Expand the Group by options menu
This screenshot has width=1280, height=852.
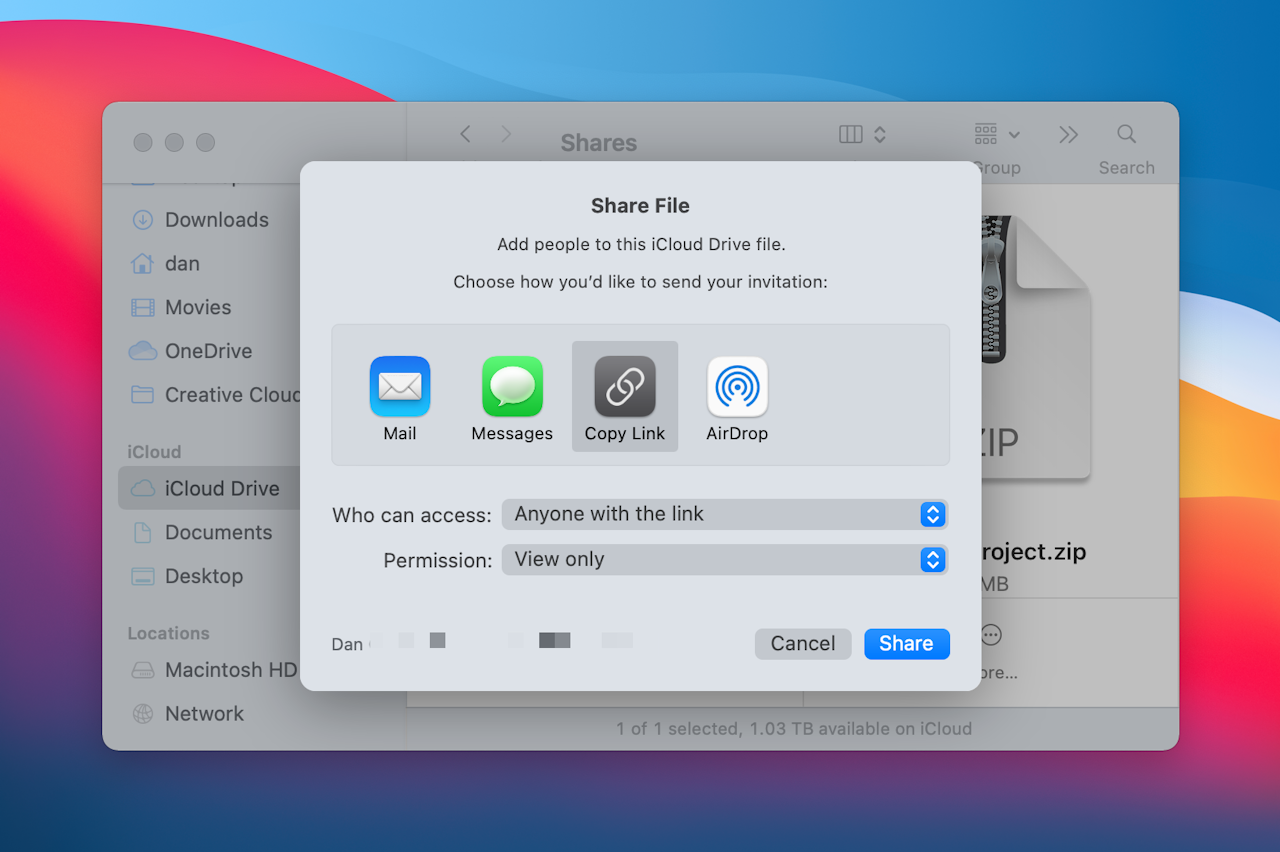997,134
